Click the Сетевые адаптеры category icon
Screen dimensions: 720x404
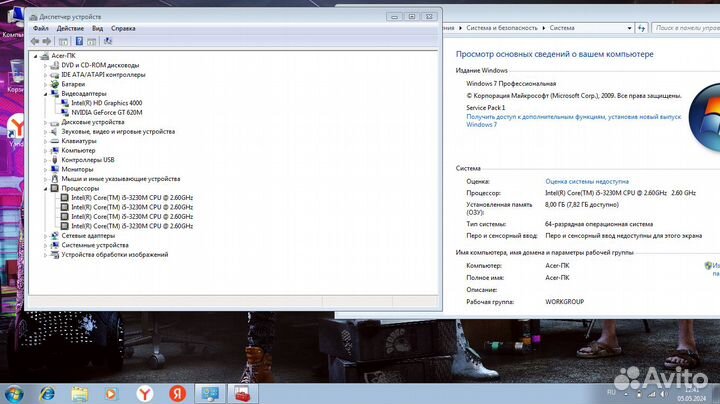coord(55,236)
